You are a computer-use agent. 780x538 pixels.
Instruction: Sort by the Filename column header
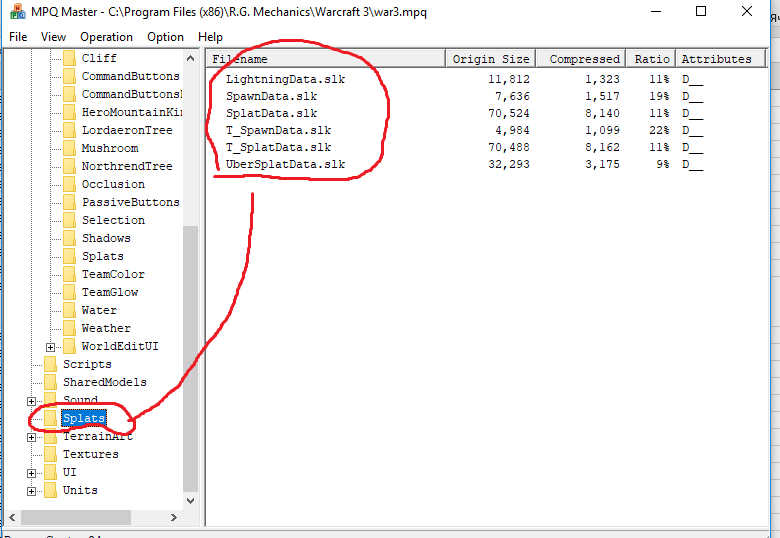point(326,59)
